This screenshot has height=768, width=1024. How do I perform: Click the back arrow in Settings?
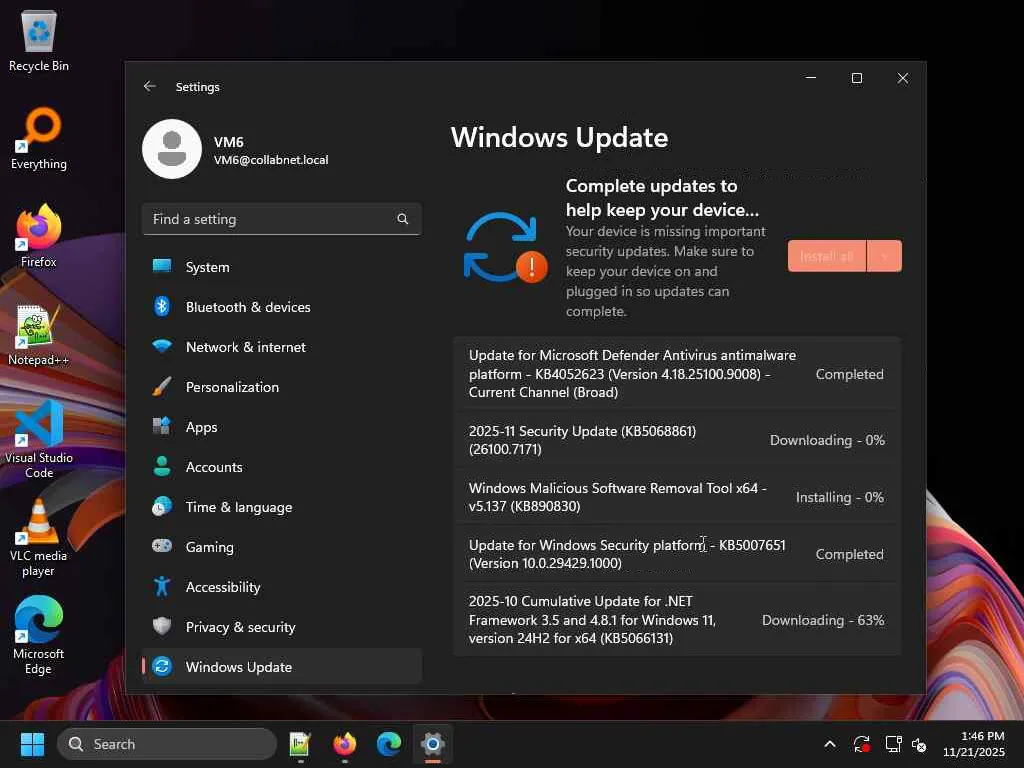tap(150, 86)
